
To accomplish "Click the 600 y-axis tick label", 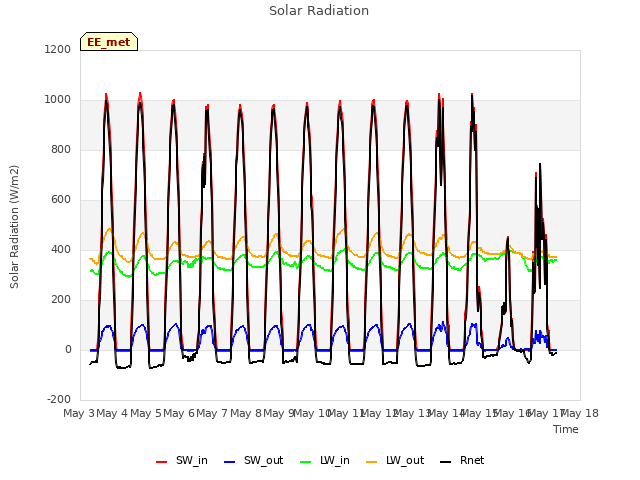I will 61,200.
